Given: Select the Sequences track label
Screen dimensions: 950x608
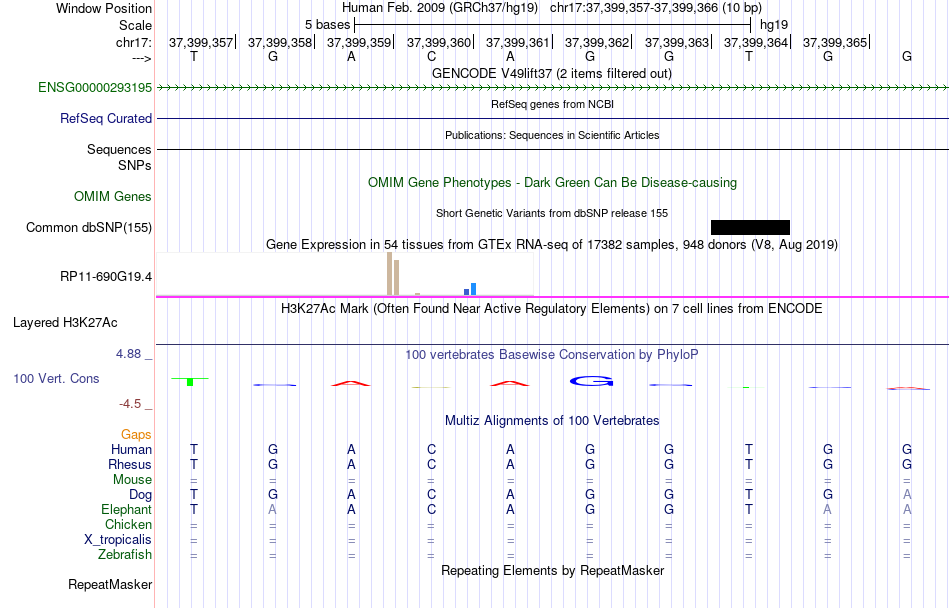Looking at the screenshot, I should pos(119,149).
